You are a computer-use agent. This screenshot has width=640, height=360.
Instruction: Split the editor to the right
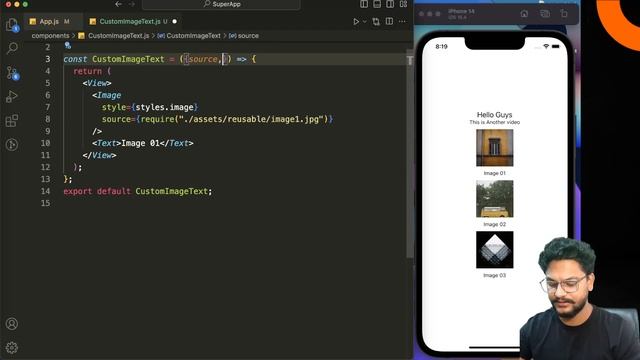coord(389,21)
